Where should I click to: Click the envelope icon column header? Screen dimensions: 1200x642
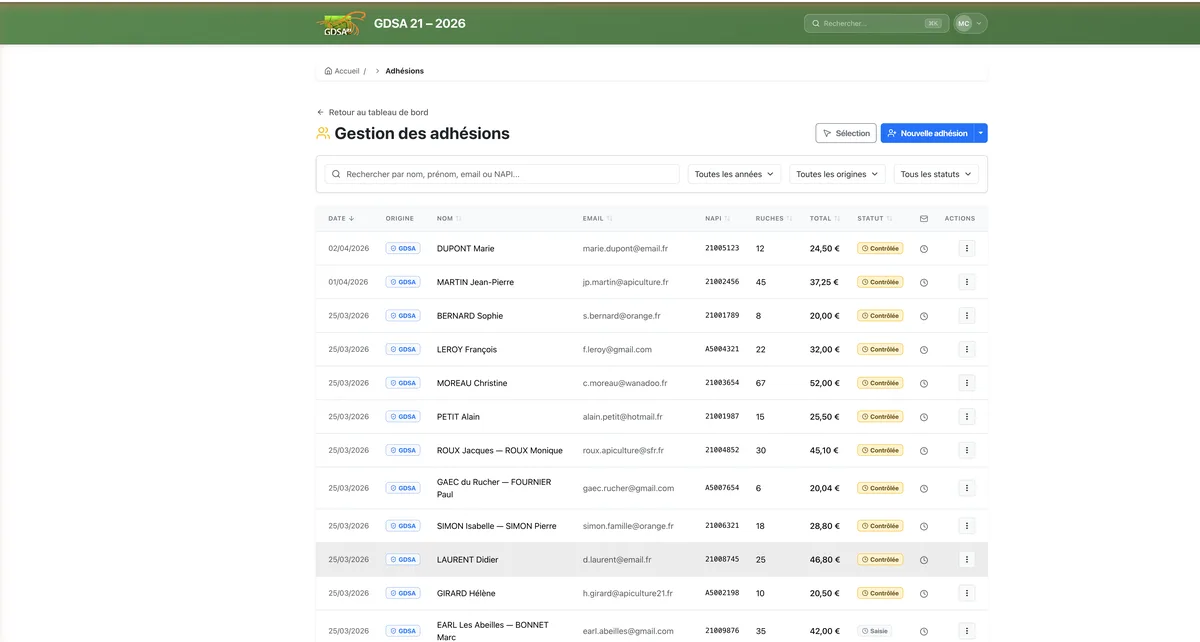pos(923,218)
